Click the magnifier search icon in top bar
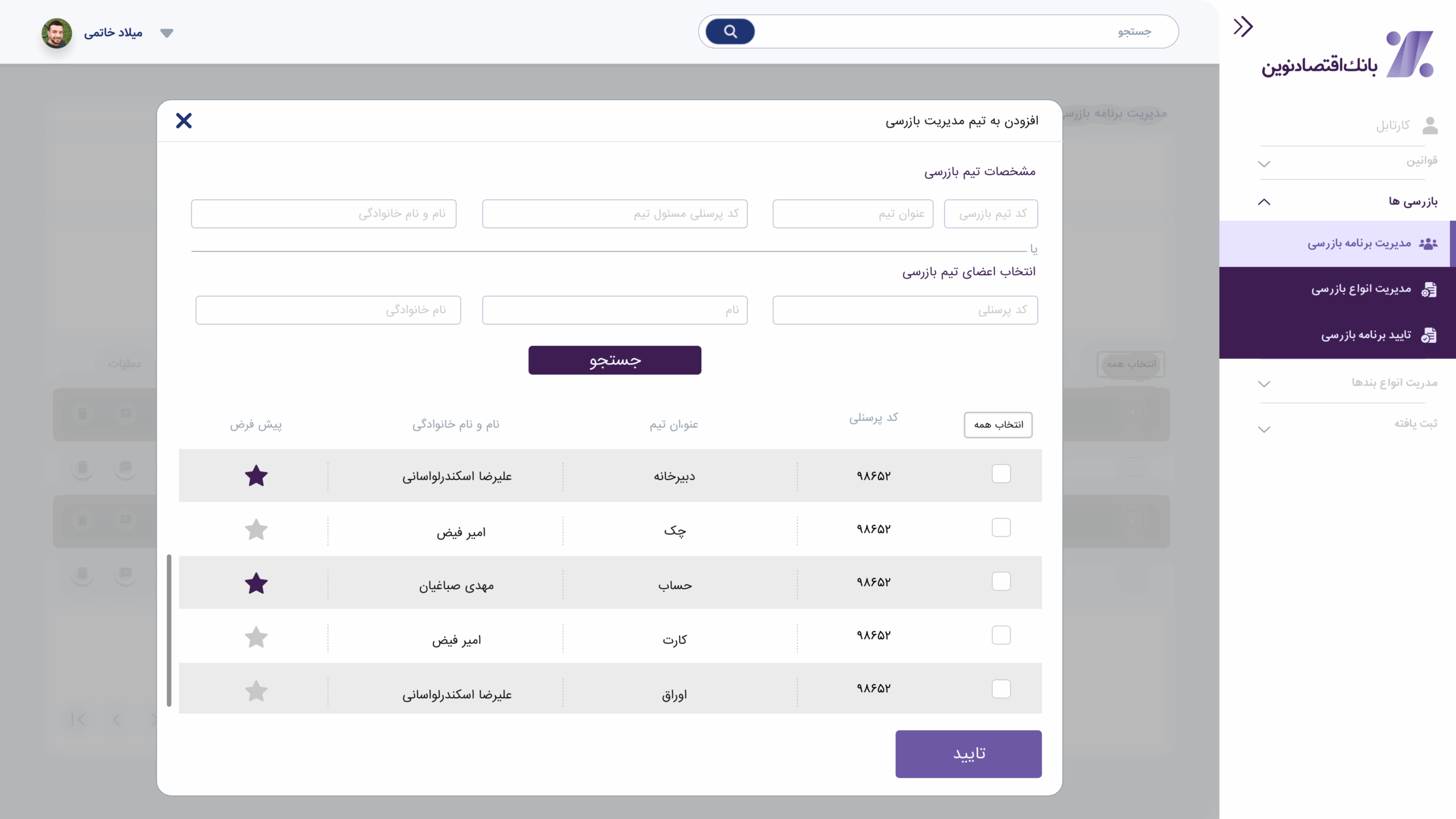This screenshot has height=819, width=1456. click(x=730, y=32)
